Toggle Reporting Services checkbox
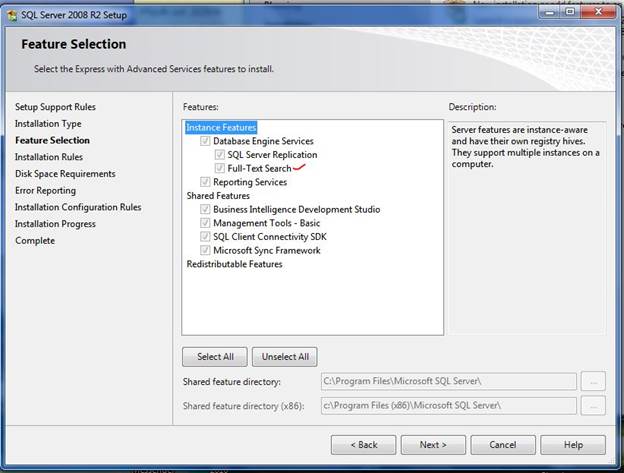This screenshot has height=473, width=624. pyautogui.click(x=205, y=182)
